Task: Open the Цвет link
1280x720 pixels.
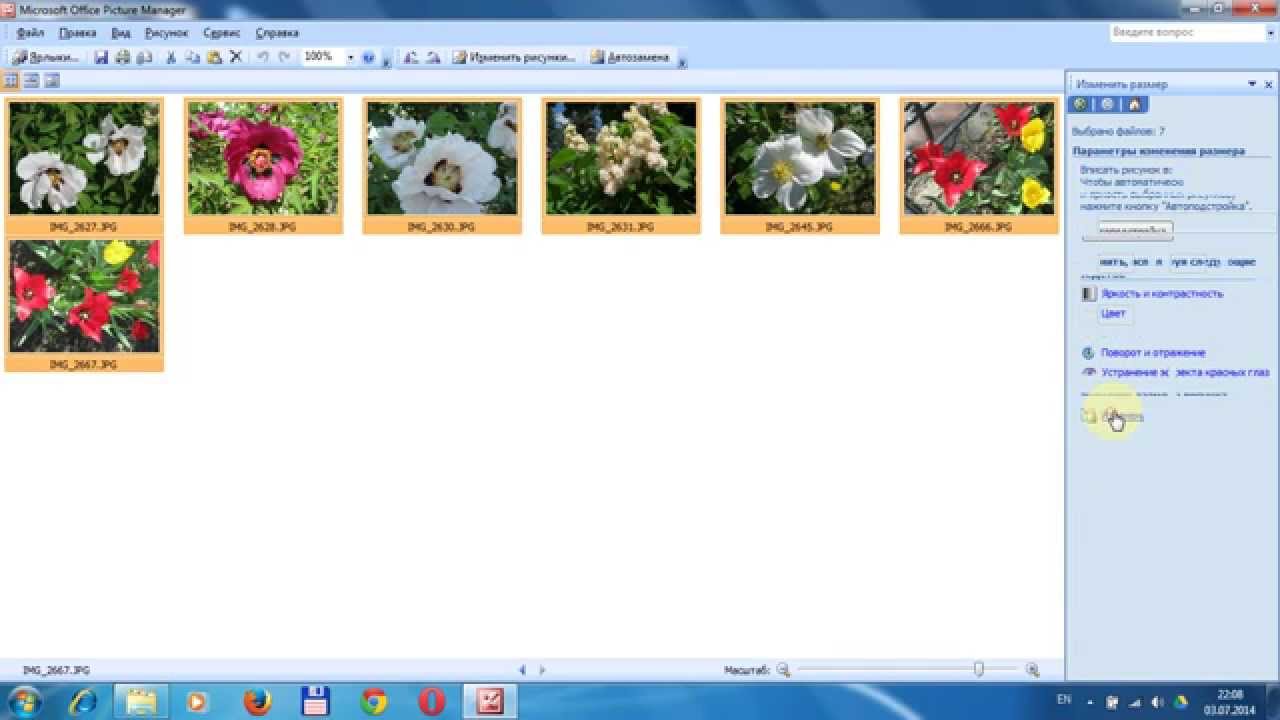Action: (x=1113, y=313)
